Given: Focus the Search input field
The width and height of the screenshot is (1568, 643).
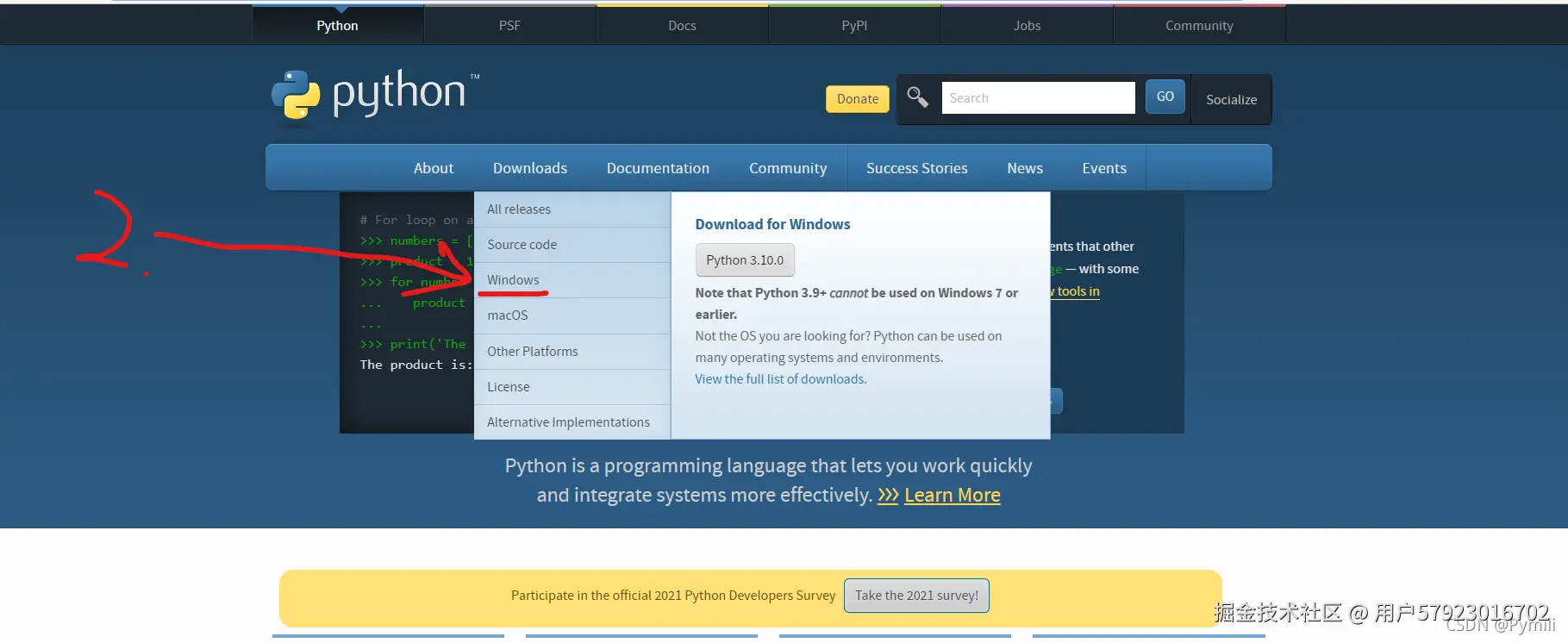Looking at the screenshot, I should (1038, 98).
